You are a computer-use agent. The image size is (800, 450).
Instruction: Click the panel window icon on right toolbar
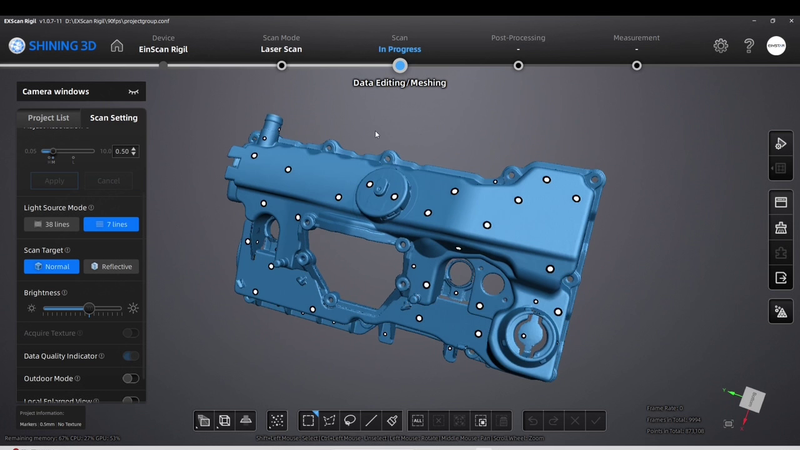[x=781, y=203]
